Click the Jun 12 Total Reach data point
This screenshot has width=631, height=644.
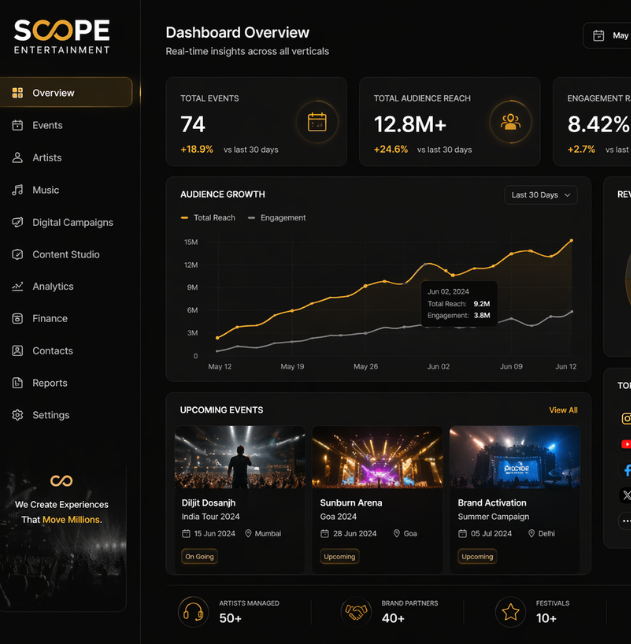coord(571,240)
